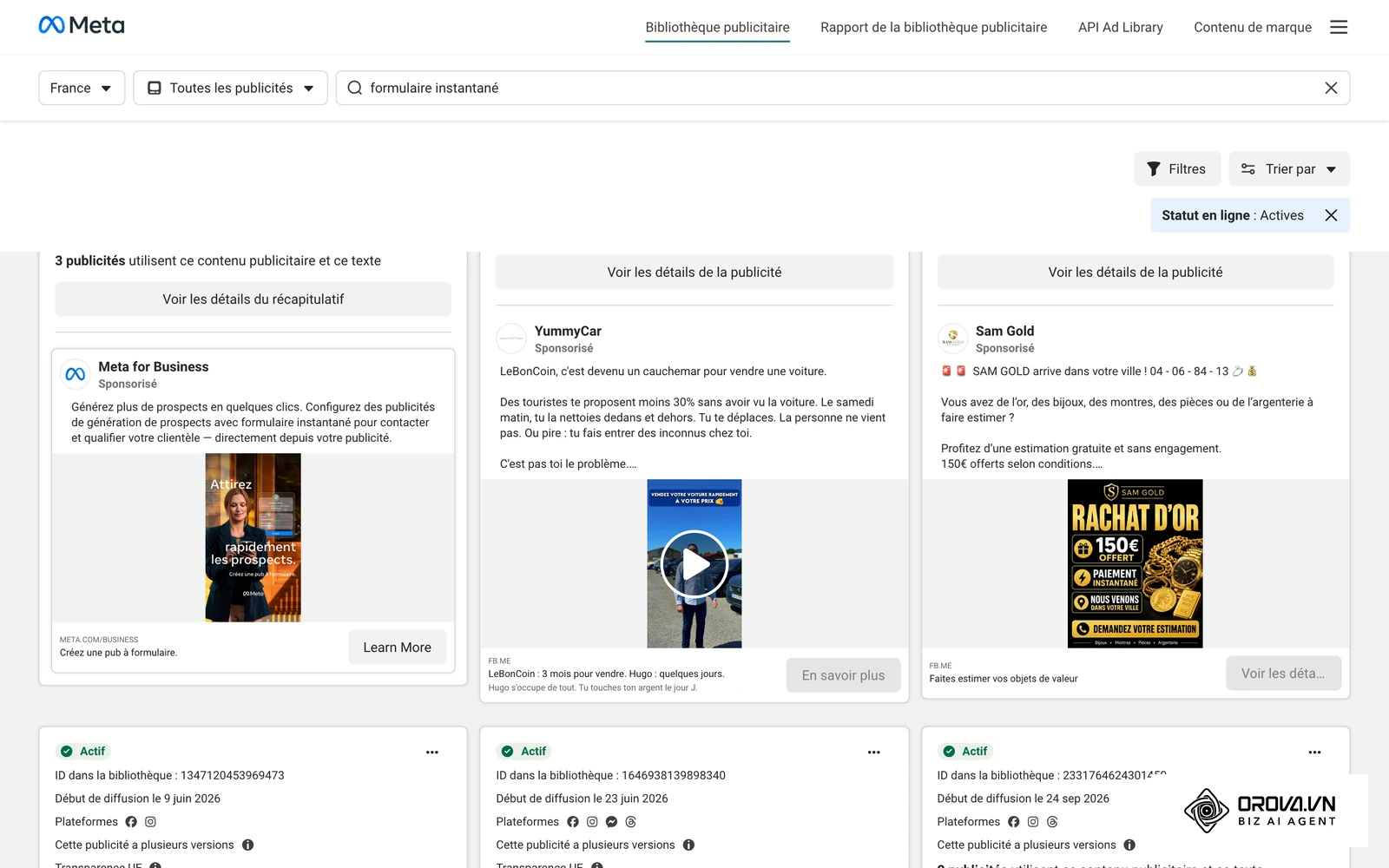Click Threads platform icon in 23 juin card

(630, 821)
